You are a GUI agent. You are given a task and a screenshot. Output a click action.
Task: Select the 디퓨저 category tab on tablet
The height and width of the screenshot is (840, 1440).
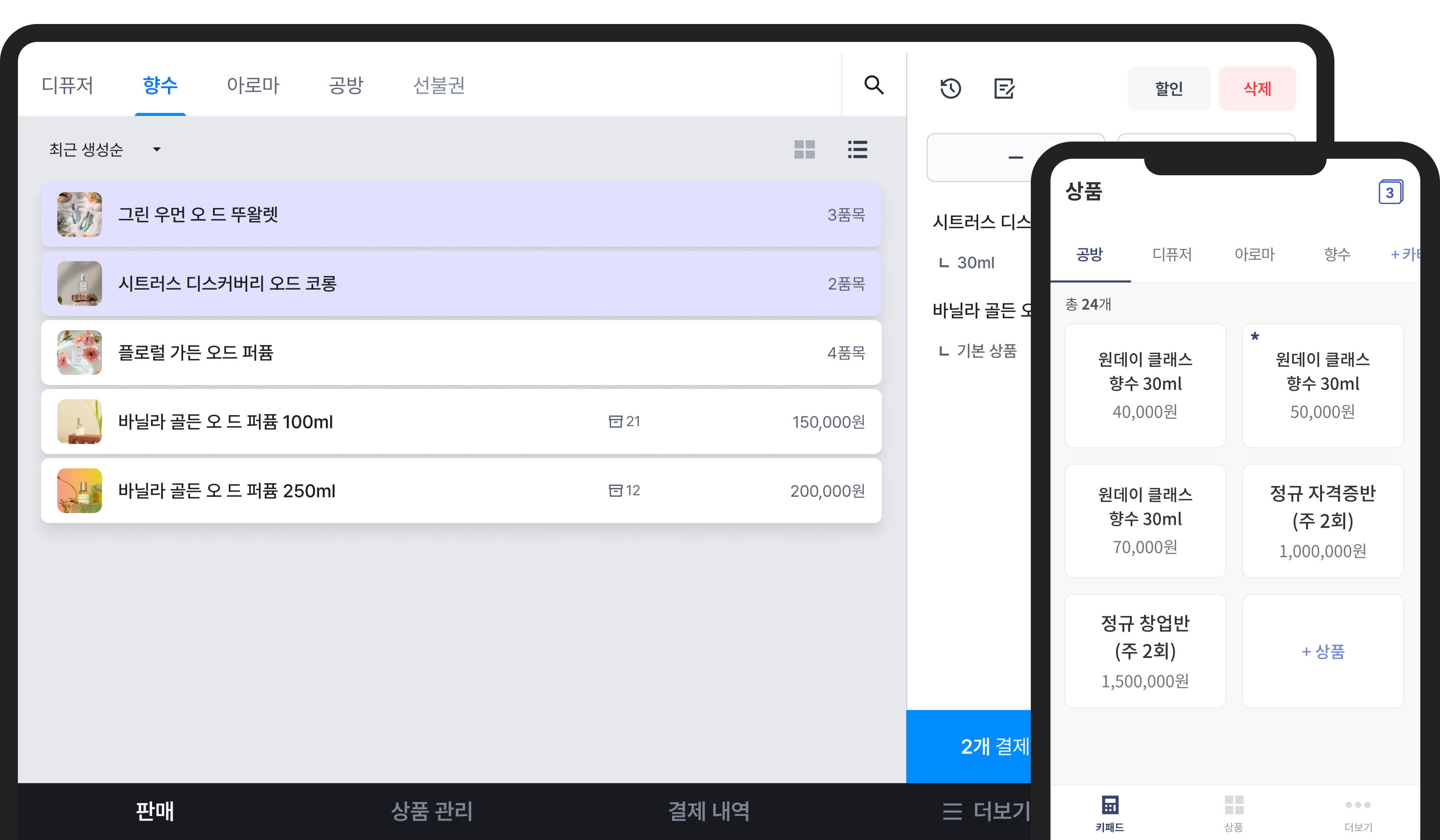click(68, 85)
